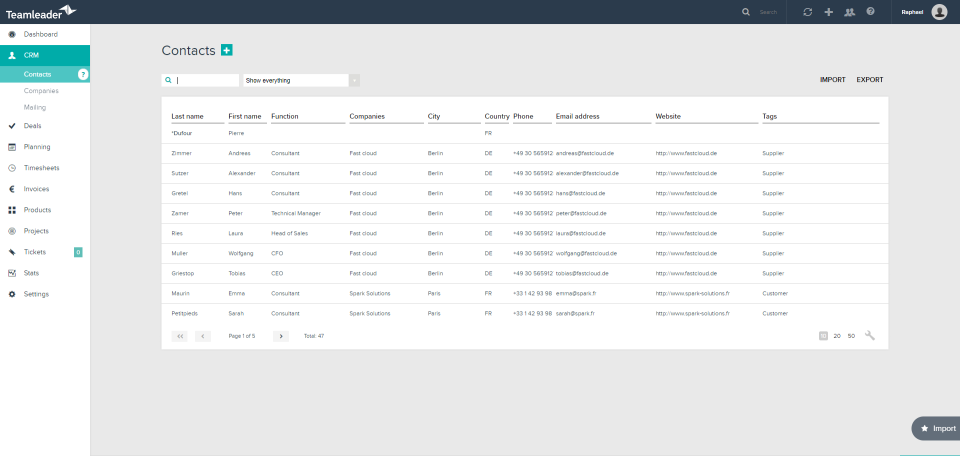The height and width of the screenshot is (456, 960).
Task: Click Head of Sales for Ries Laura
Action: coord(290,233)
